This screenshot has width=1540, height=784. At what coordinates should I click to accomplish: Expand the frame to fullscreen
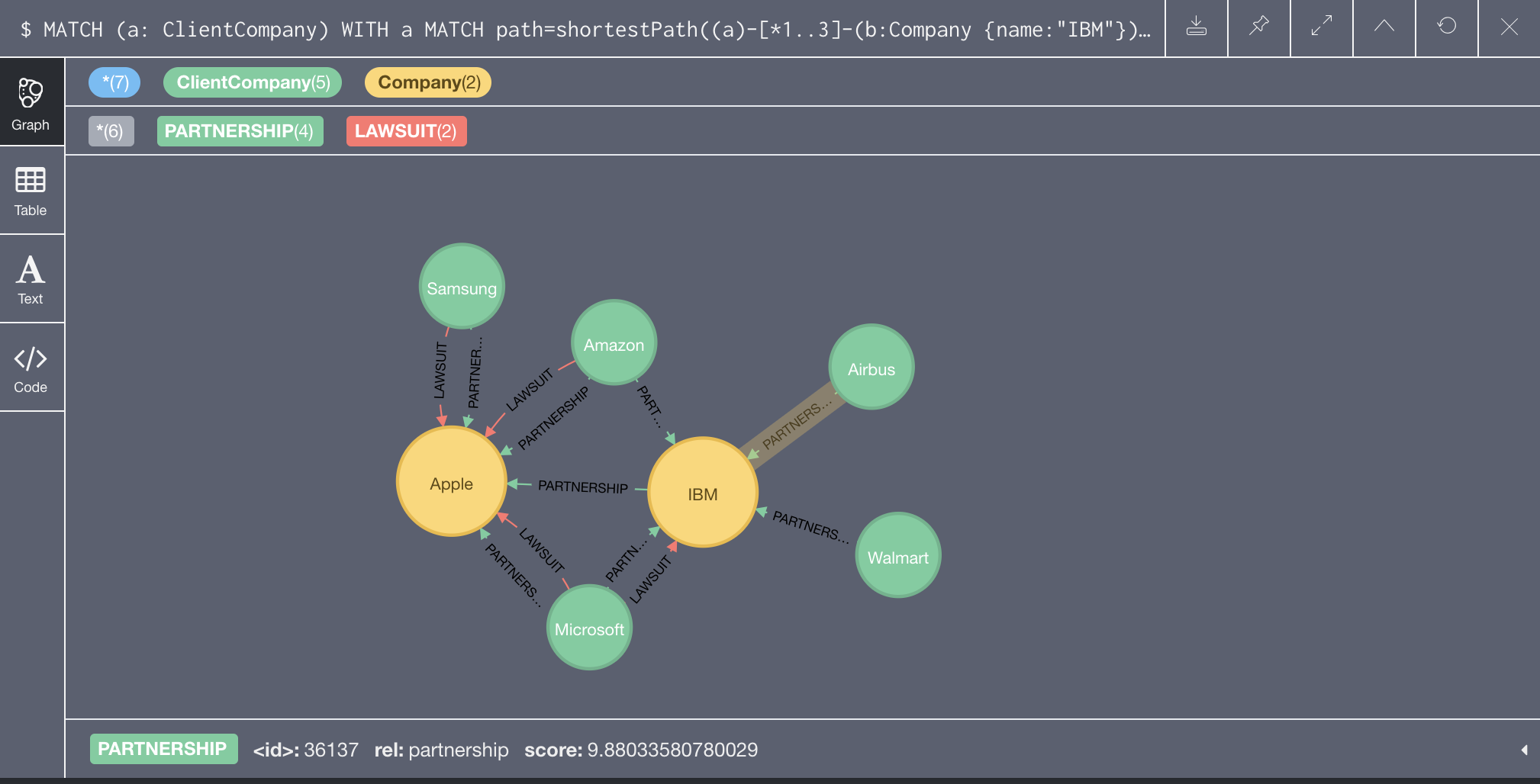coord(1322,27)
